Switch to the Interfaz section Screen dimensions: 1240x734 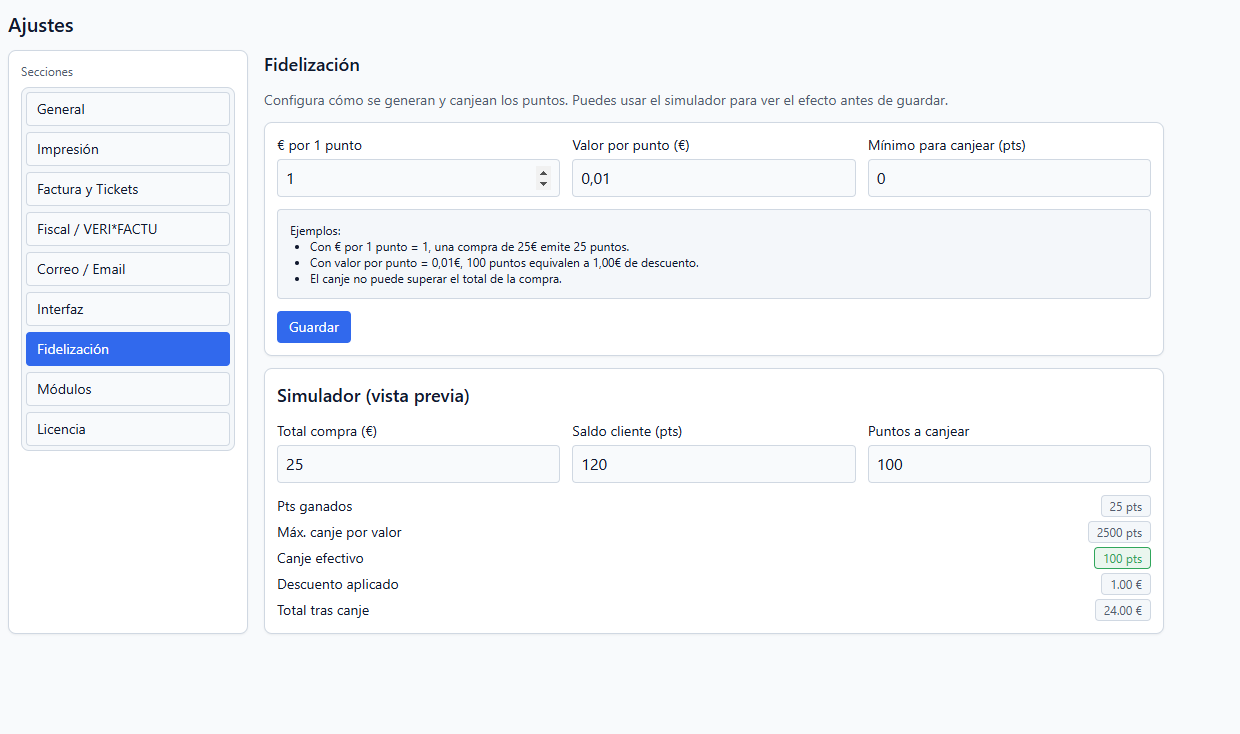[x=128, y=309]
